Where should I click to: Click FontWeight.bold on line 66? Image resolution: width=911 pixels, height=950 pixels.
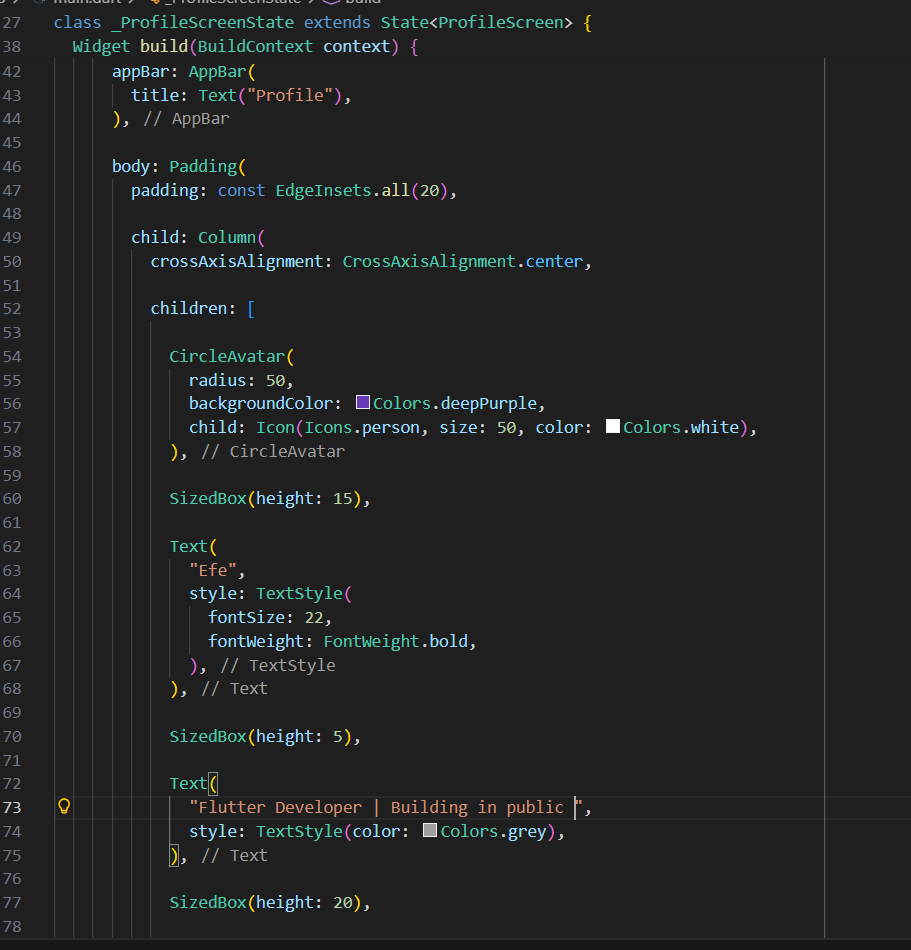[x=396, y=641]
